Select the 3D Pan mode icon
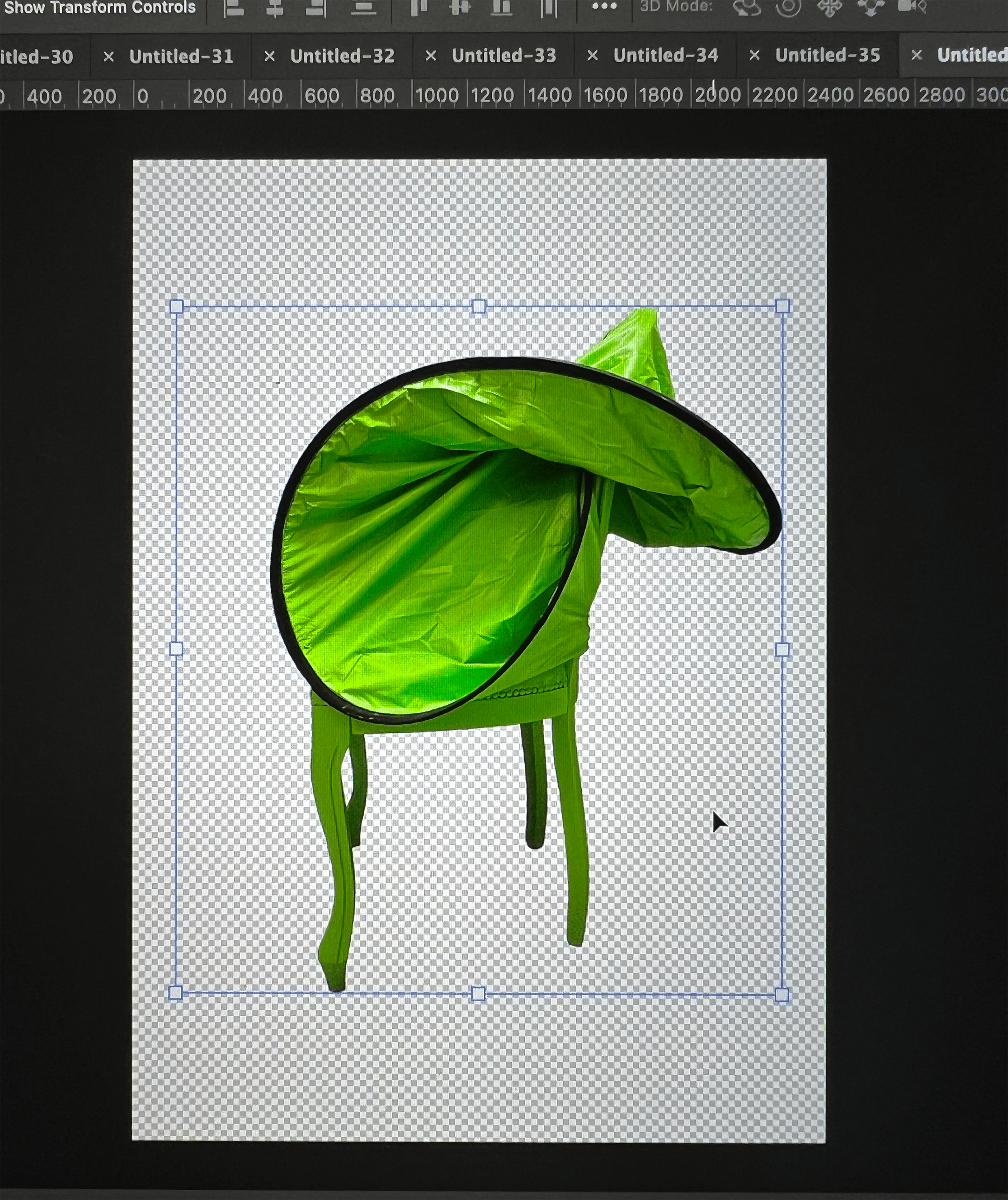The width and height of the screenshot is (1008, 1200). 829,7
